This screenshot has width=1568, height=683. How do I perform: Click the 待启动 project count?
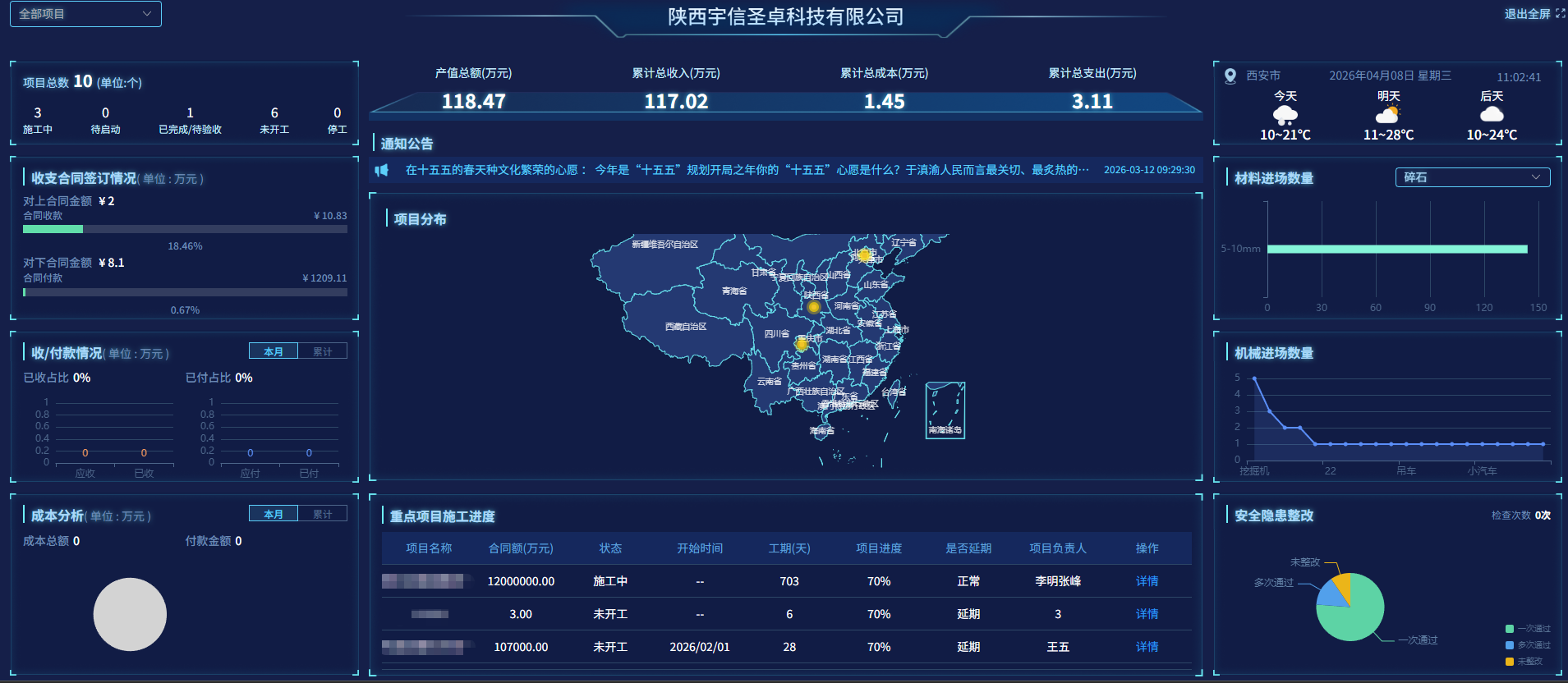pyautogui.click(x=105, y=112)
